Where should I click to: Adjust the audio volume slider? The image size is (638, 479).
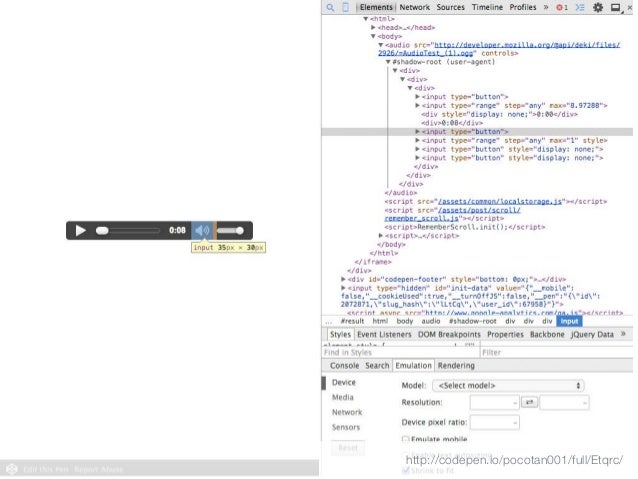click(x=230, y=231)
